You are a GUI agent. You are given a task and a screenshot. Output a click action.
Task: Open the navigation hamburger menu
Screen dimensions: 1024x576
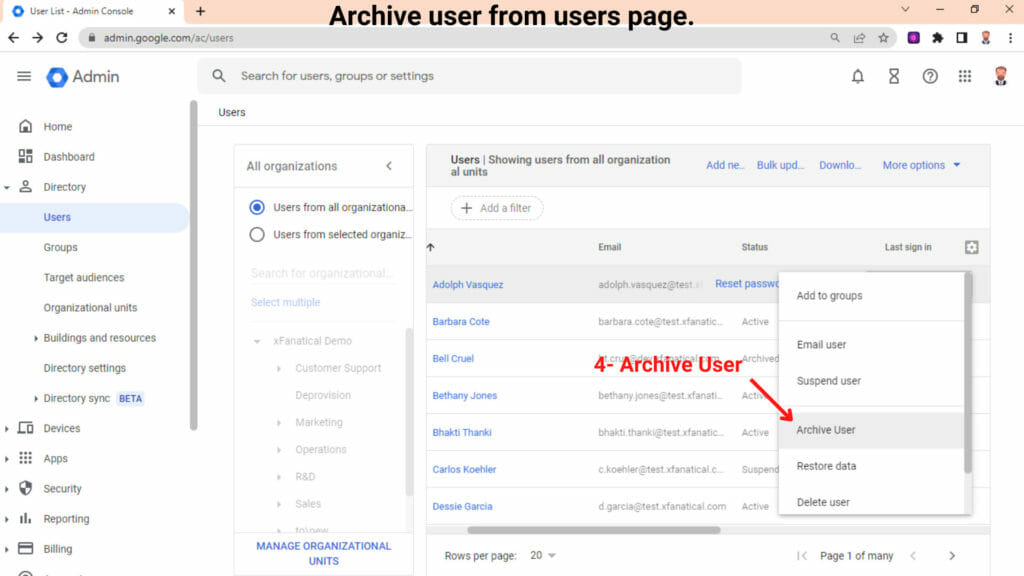click(24, 75)
